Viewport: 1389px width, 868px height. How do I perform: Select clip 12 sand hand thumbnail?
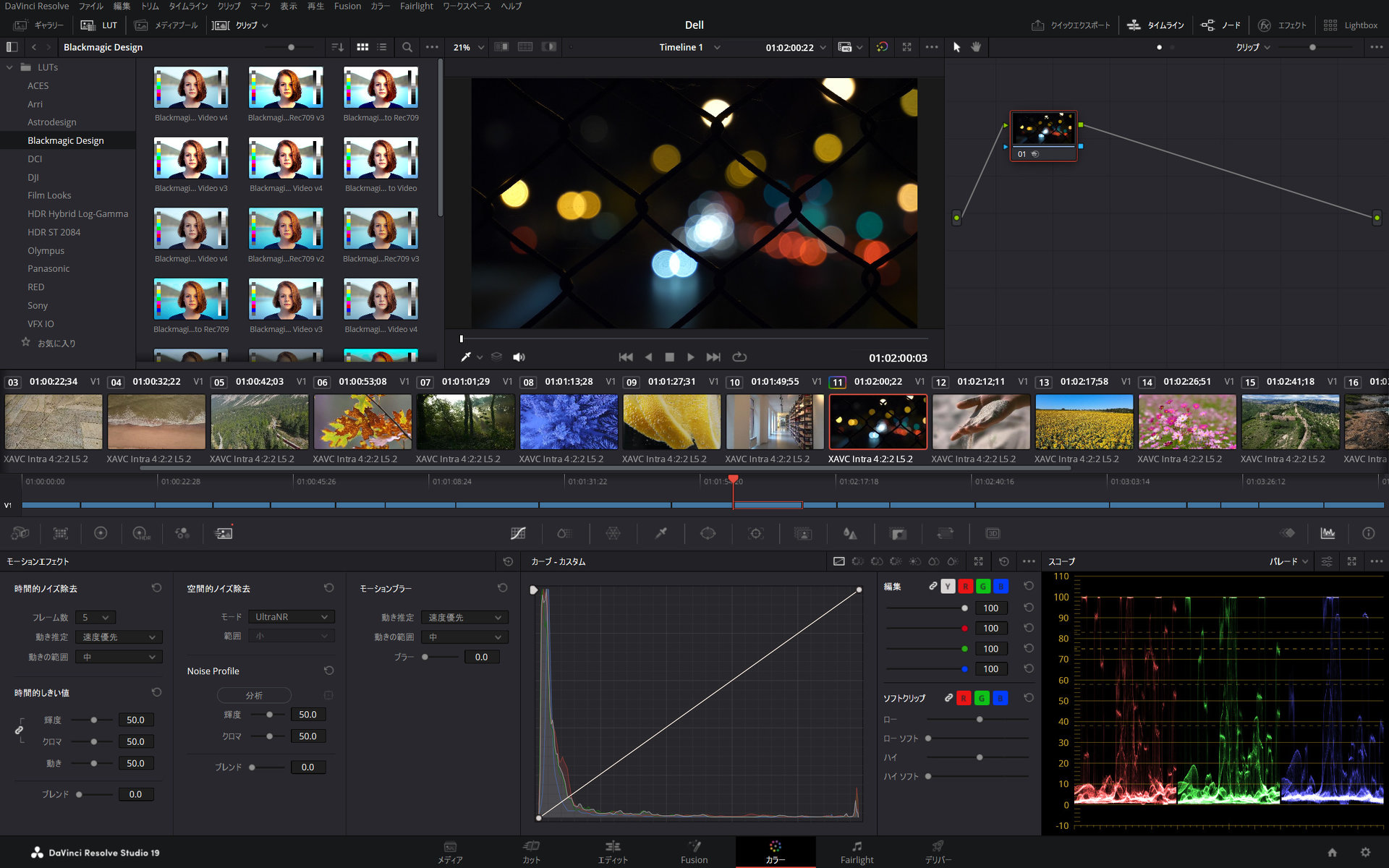980,422
